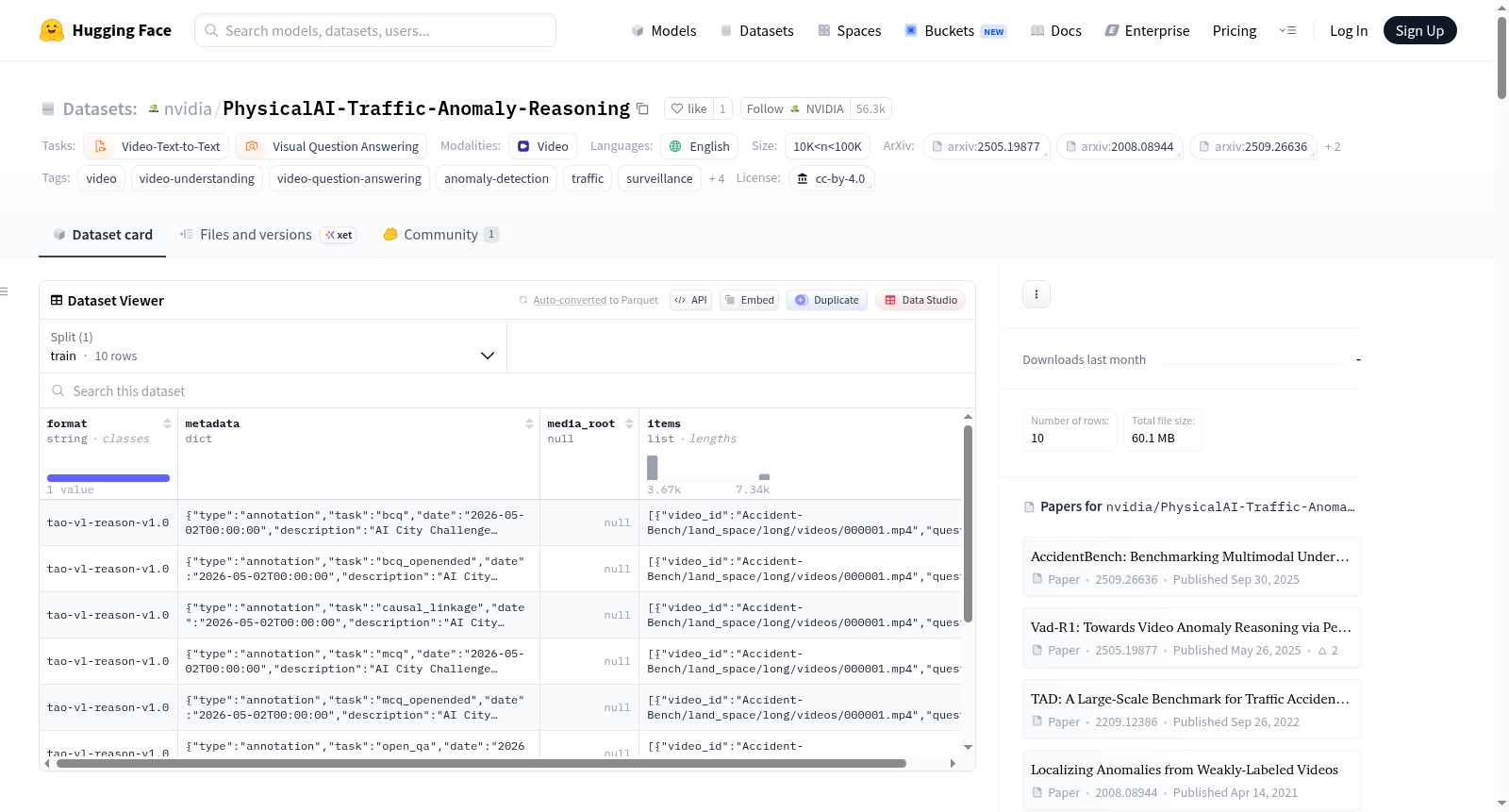
Task: Open the cc-by-4.0 license tag
Action: click(x=830, y=178)
